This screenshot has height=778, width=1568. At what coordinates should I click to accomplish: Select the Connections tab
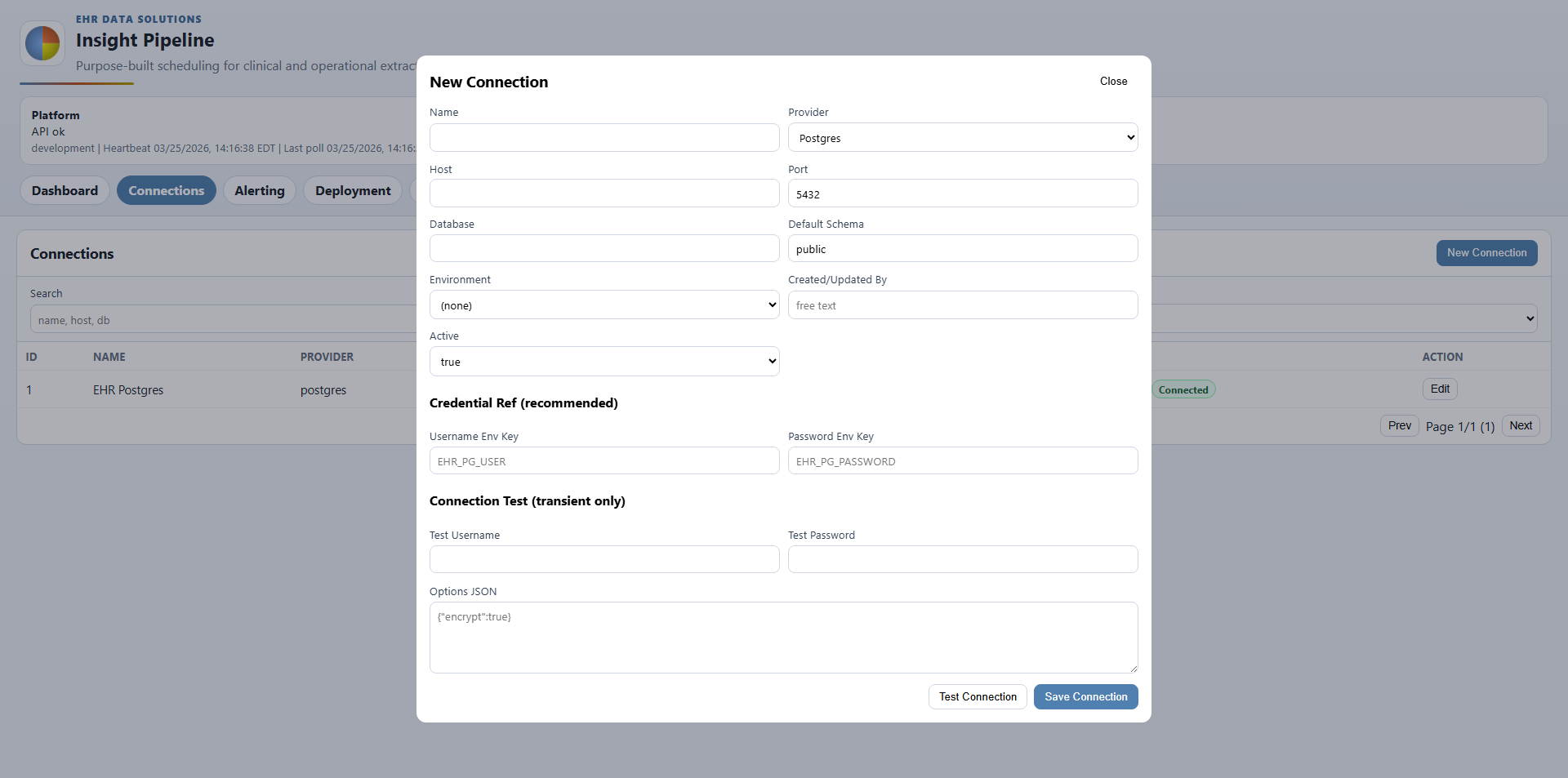click(x=167, y=190)
